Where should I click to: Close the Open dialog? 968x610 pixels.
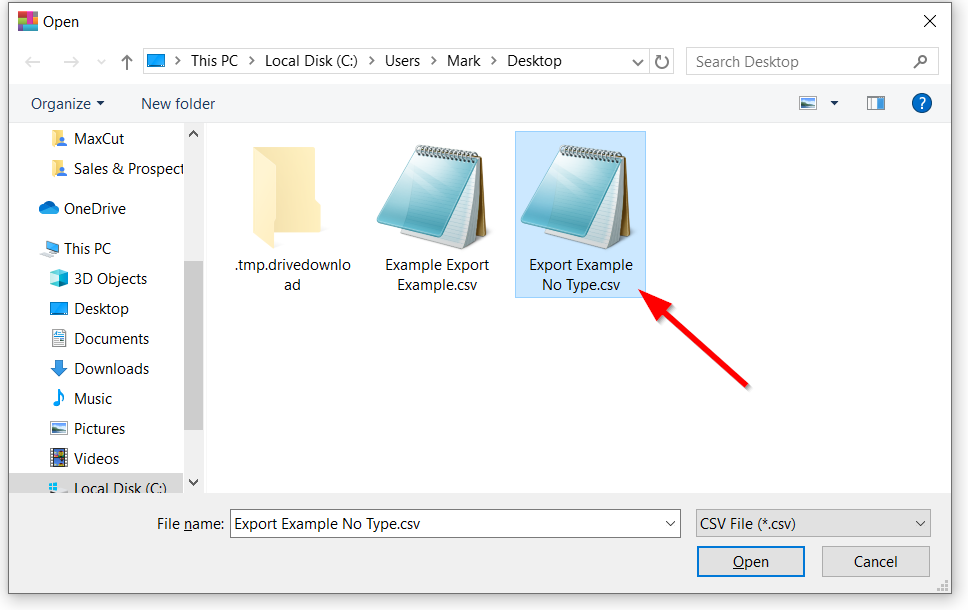[x=930, y=22]
